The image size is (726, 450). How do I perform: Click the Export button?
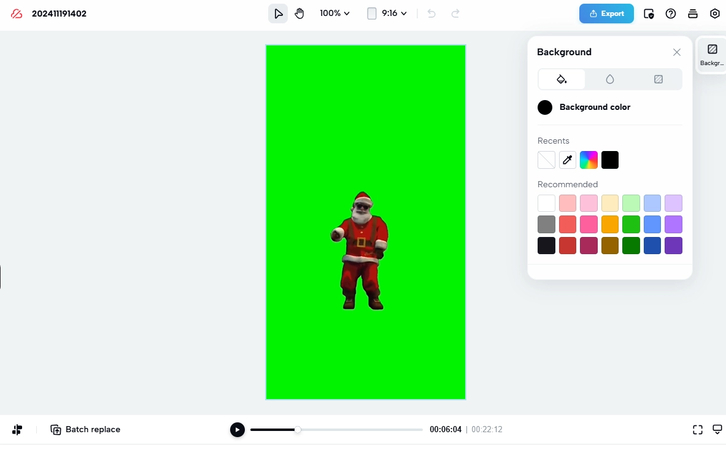tap(606, 14)
